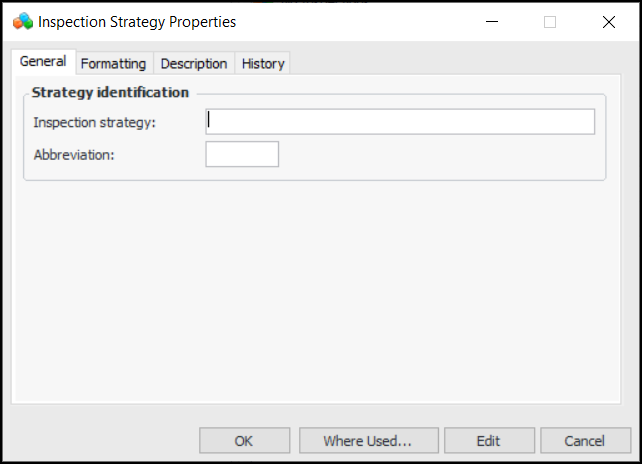Click the "Abbreviation:" label text
This screenshot has height=464, width=642.
75,155
